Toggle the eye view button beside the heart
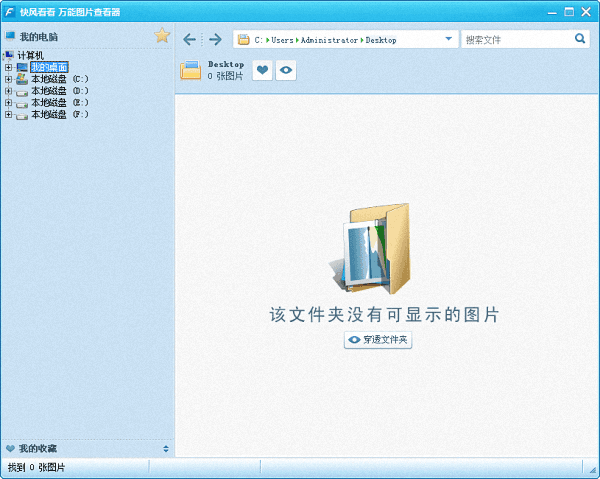The image size is (600, 479). tap(286, 70)
